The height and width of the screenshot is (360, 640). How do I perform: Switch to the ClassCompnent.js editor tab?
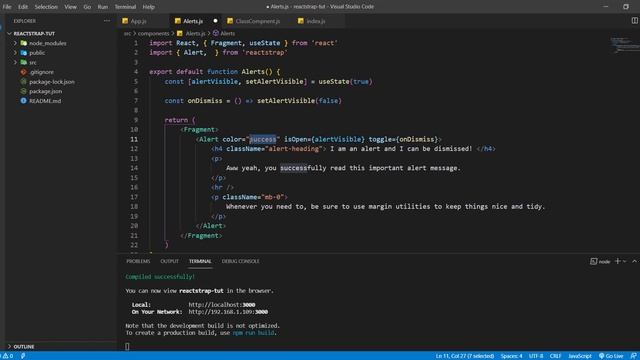(257, 21)
